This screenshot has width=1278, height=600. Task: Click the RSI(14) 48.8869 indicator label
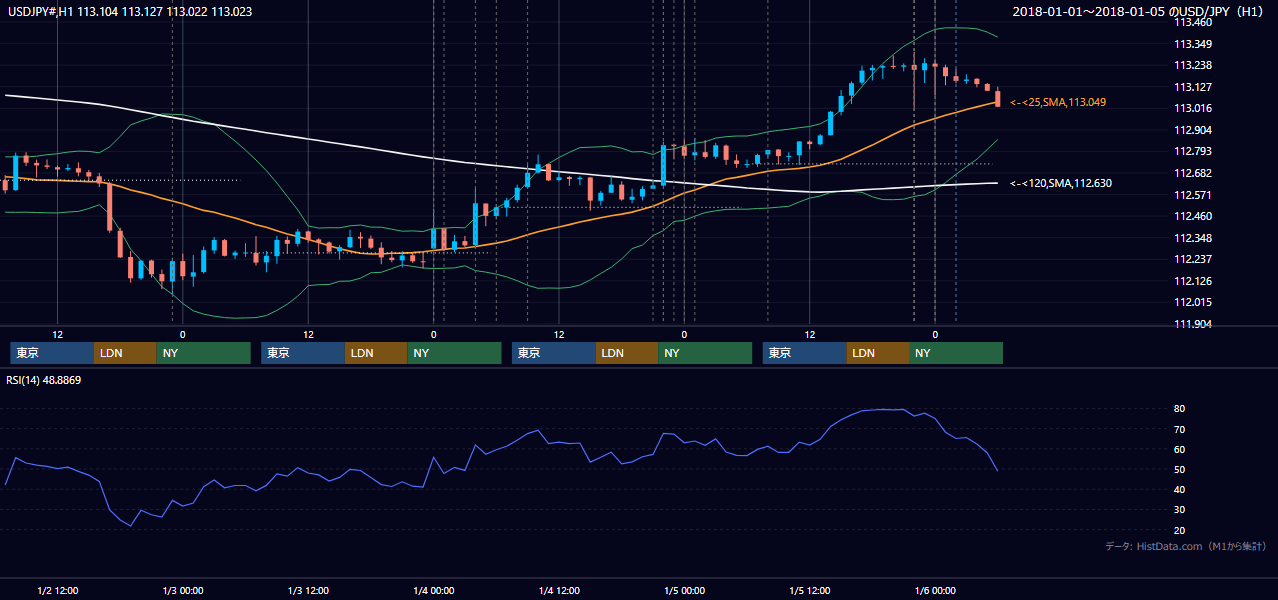click(45, 380)
